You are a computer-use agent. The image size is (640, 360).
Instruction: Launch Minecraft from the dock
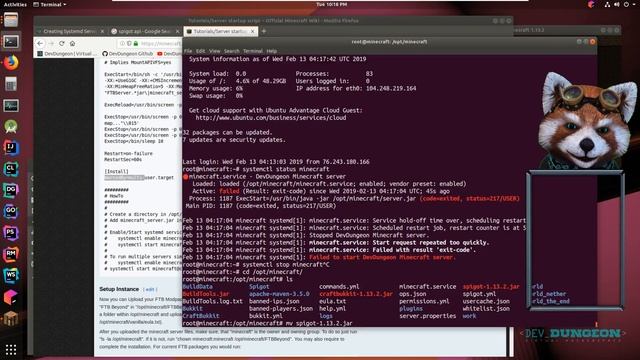(11, 318)
